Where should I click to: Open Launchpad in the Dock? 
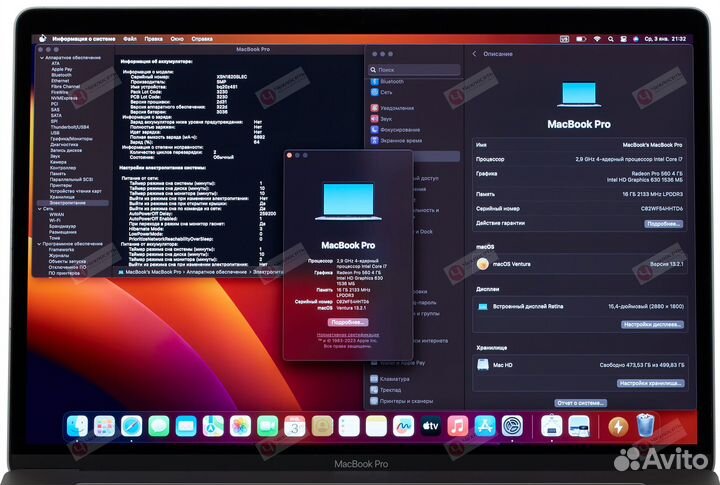[x=105, y=426]
